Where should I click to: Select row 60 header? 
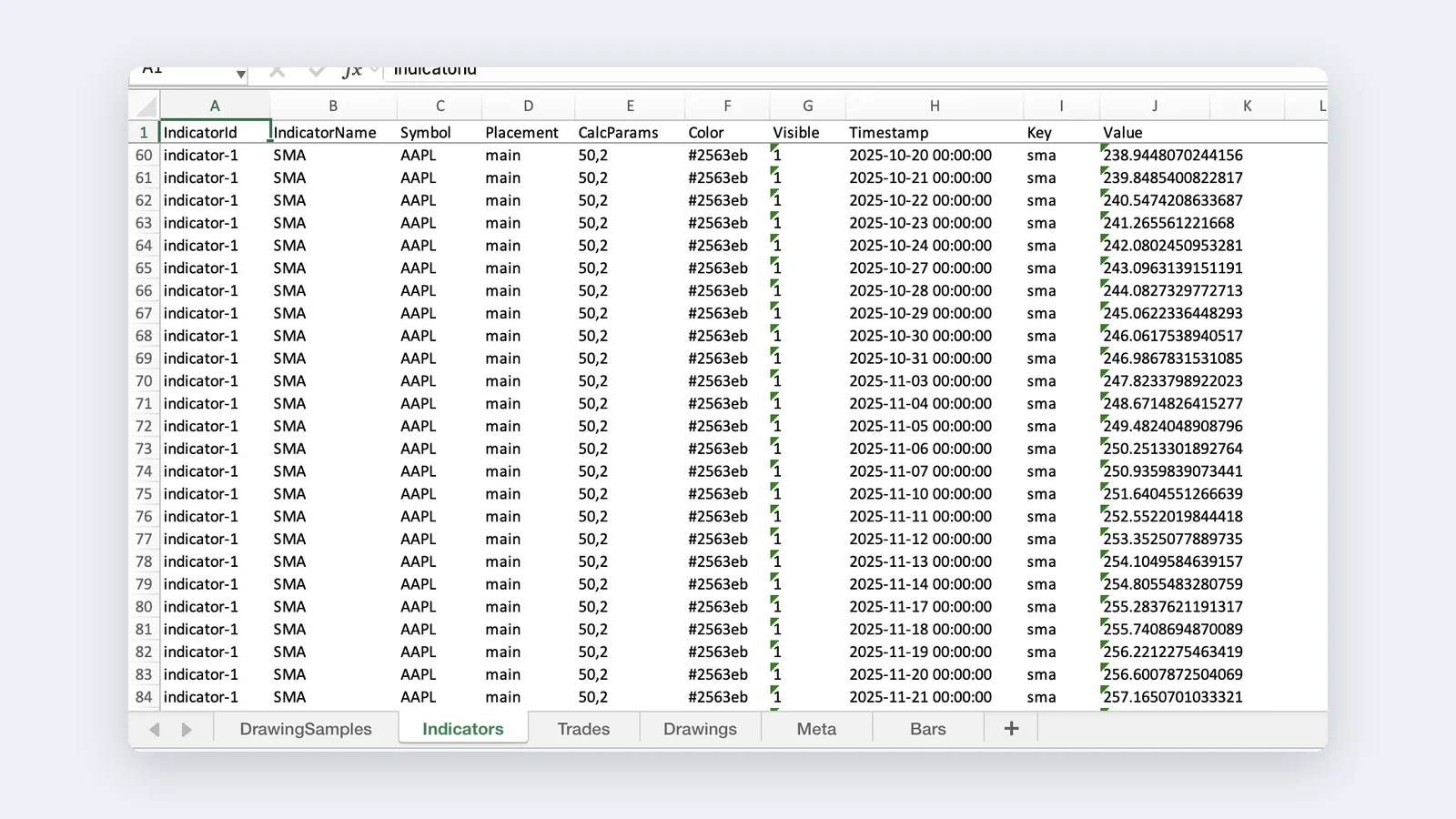(x=144, y=156)
